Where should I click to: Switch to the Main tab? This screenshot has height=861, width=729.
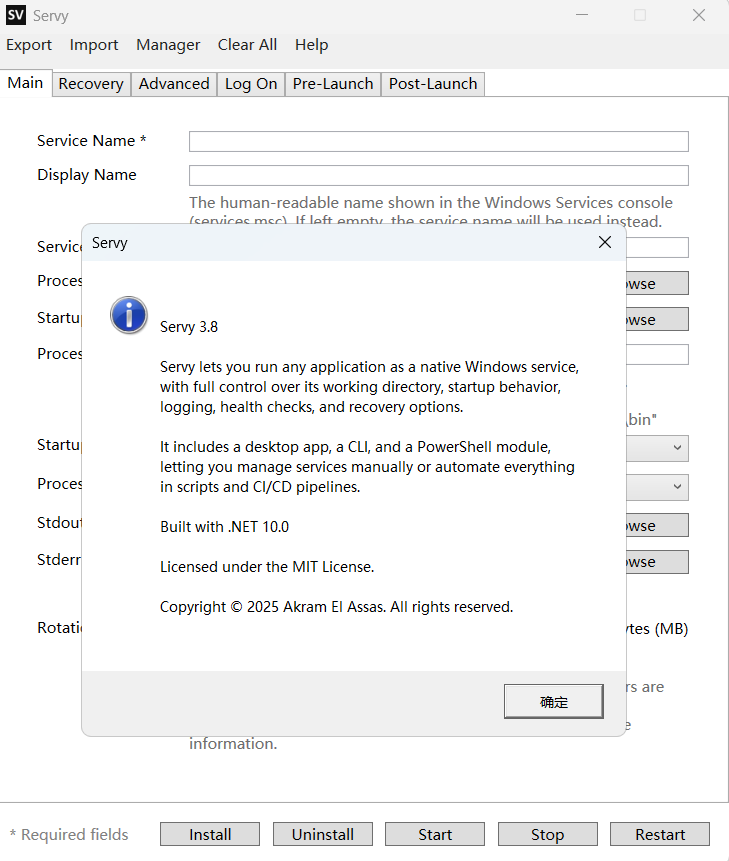(x=26, y=83)
